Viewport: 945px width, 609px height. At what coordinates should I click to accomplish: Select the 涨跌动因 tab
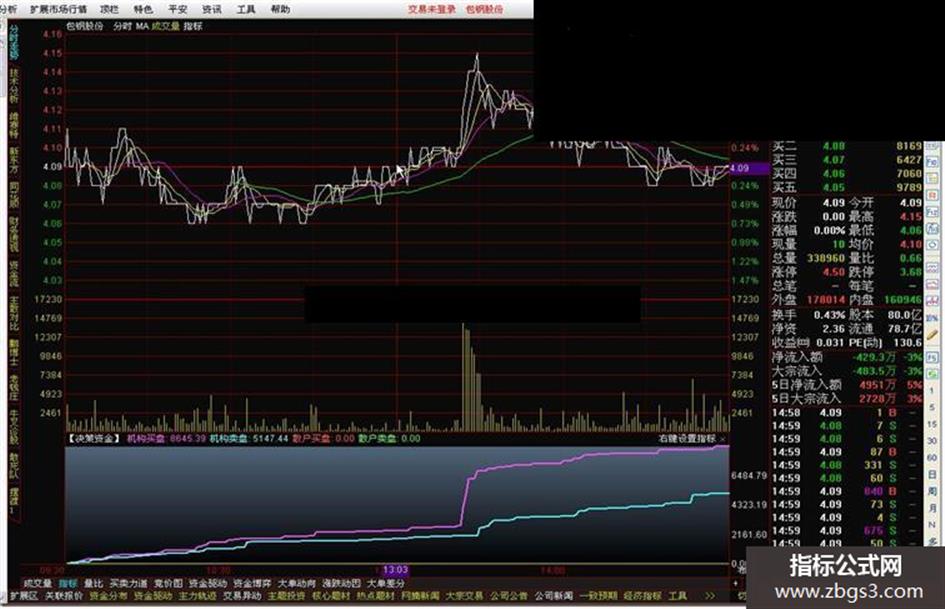click(x=341, y=584)
